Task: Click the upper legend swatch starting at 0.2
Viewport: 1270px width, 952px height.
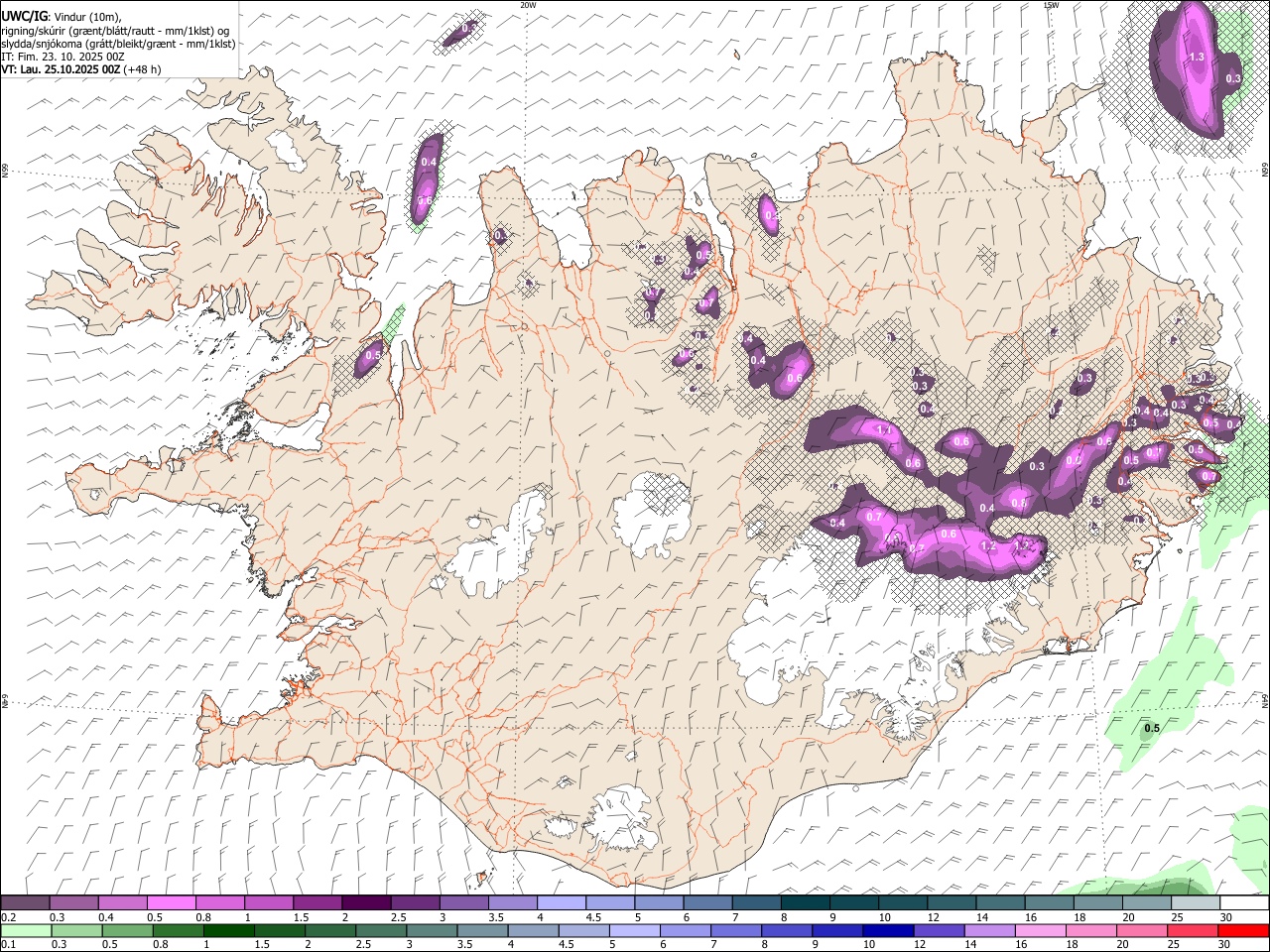Action: 25,903
